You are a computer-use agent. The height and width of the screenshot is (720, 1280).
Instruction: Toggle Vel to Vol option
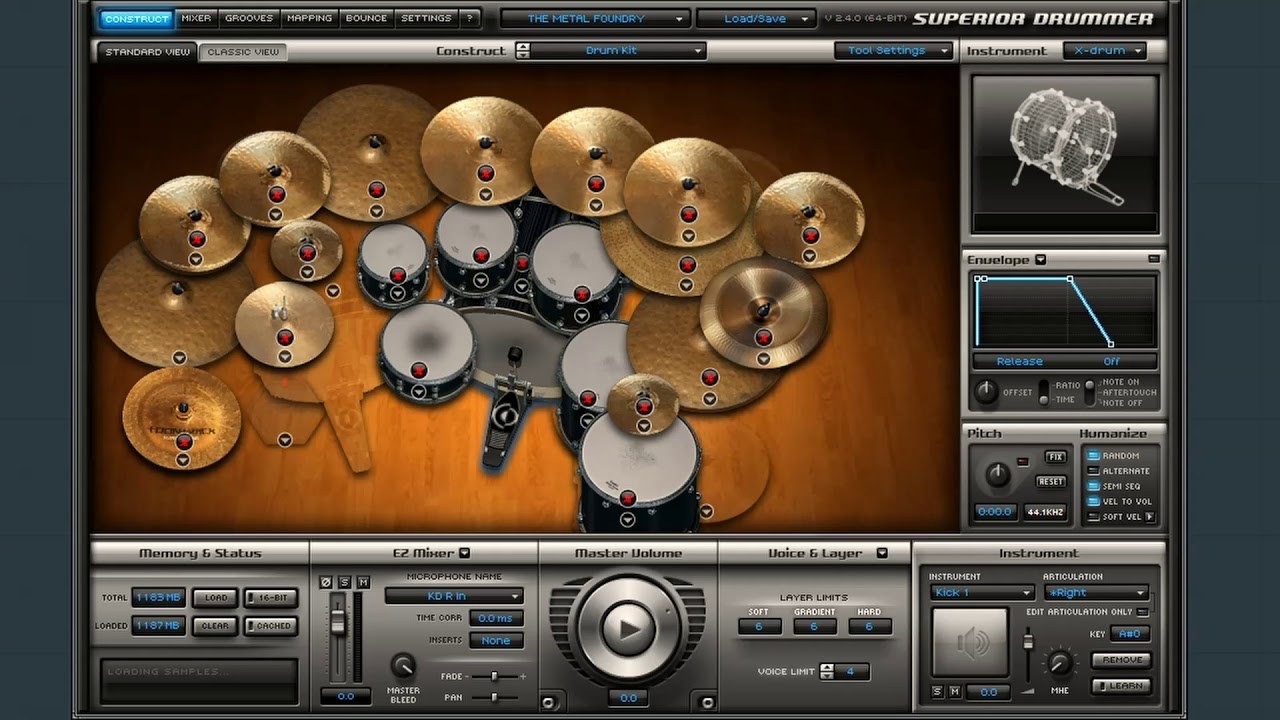(1093, 501)
